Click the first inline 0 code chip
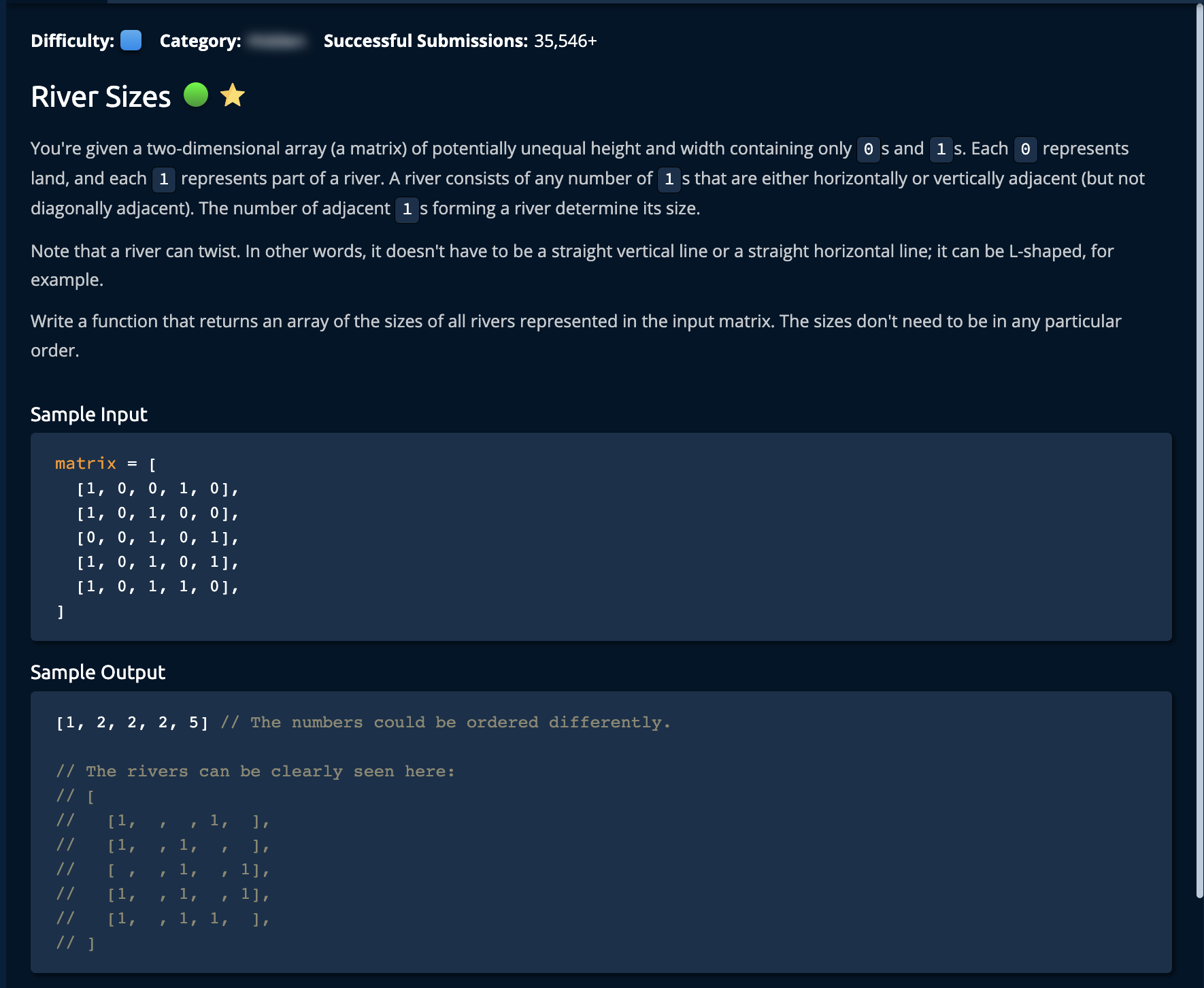This screenshot has height=988, width=1204. (x=868, y=149)
